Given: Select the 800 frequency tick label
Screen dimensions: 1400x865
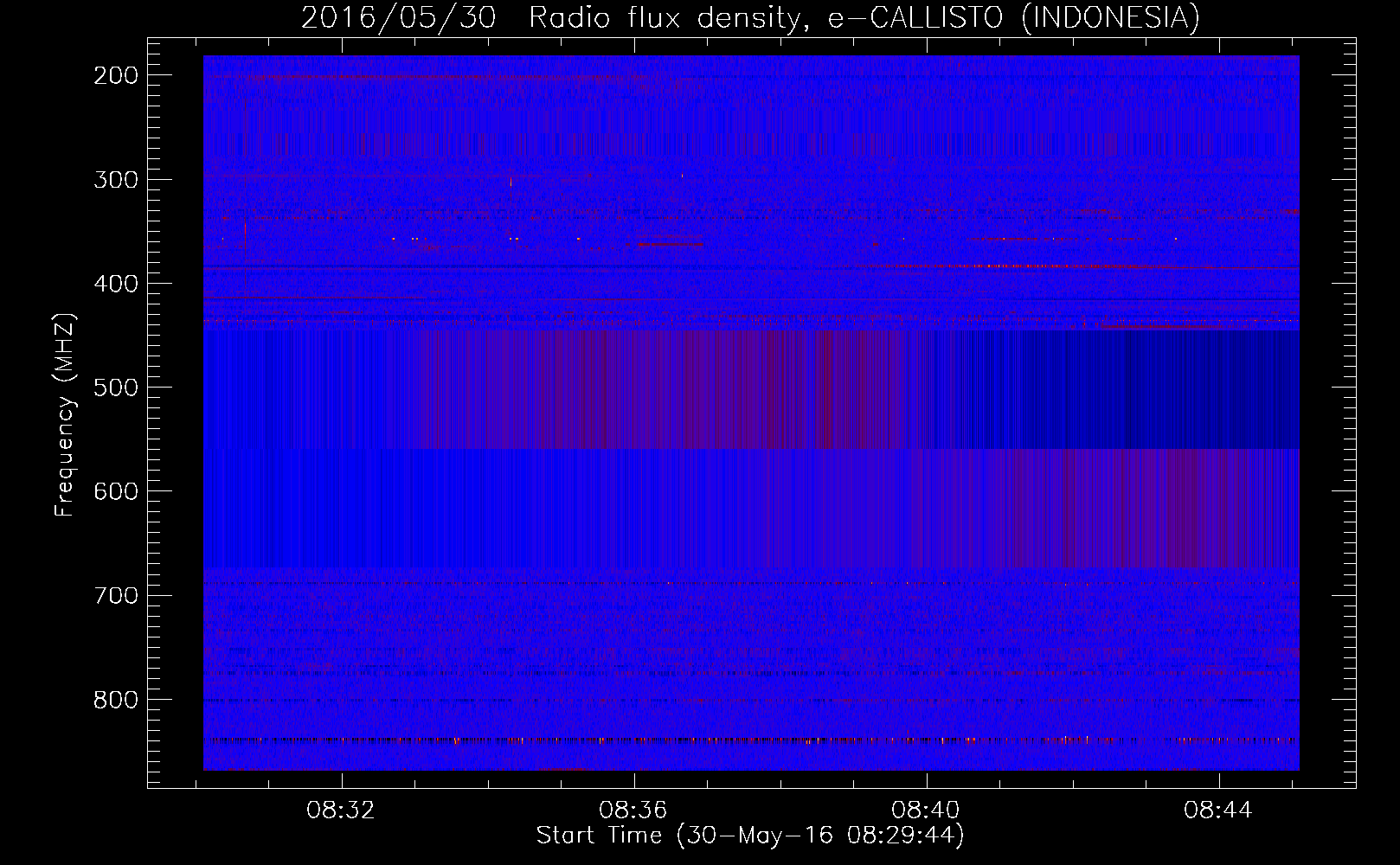Looking at the screenshot, I should (116, 699).
